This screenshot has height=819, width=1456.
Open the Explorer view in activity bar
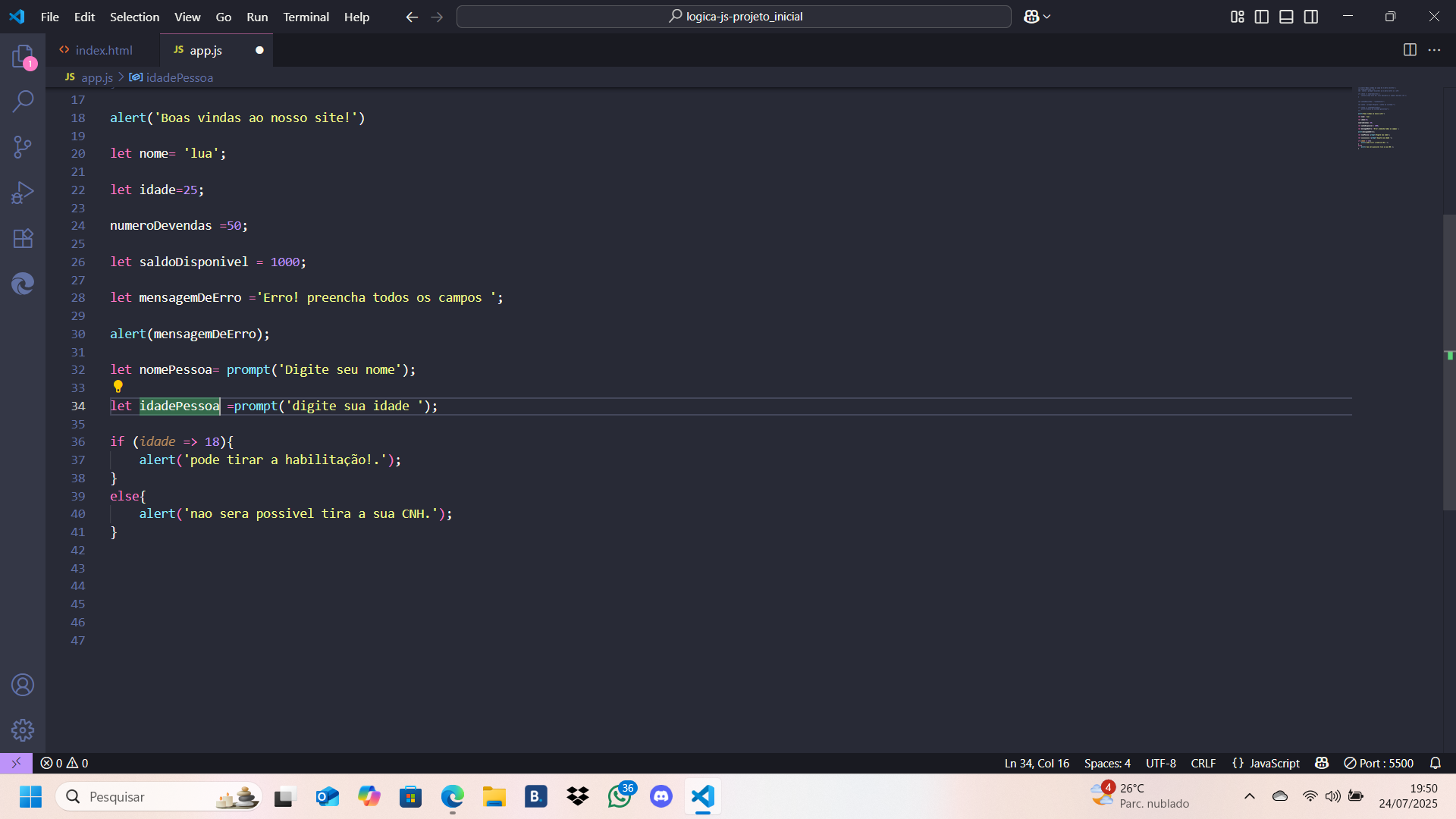pos(23,56)
